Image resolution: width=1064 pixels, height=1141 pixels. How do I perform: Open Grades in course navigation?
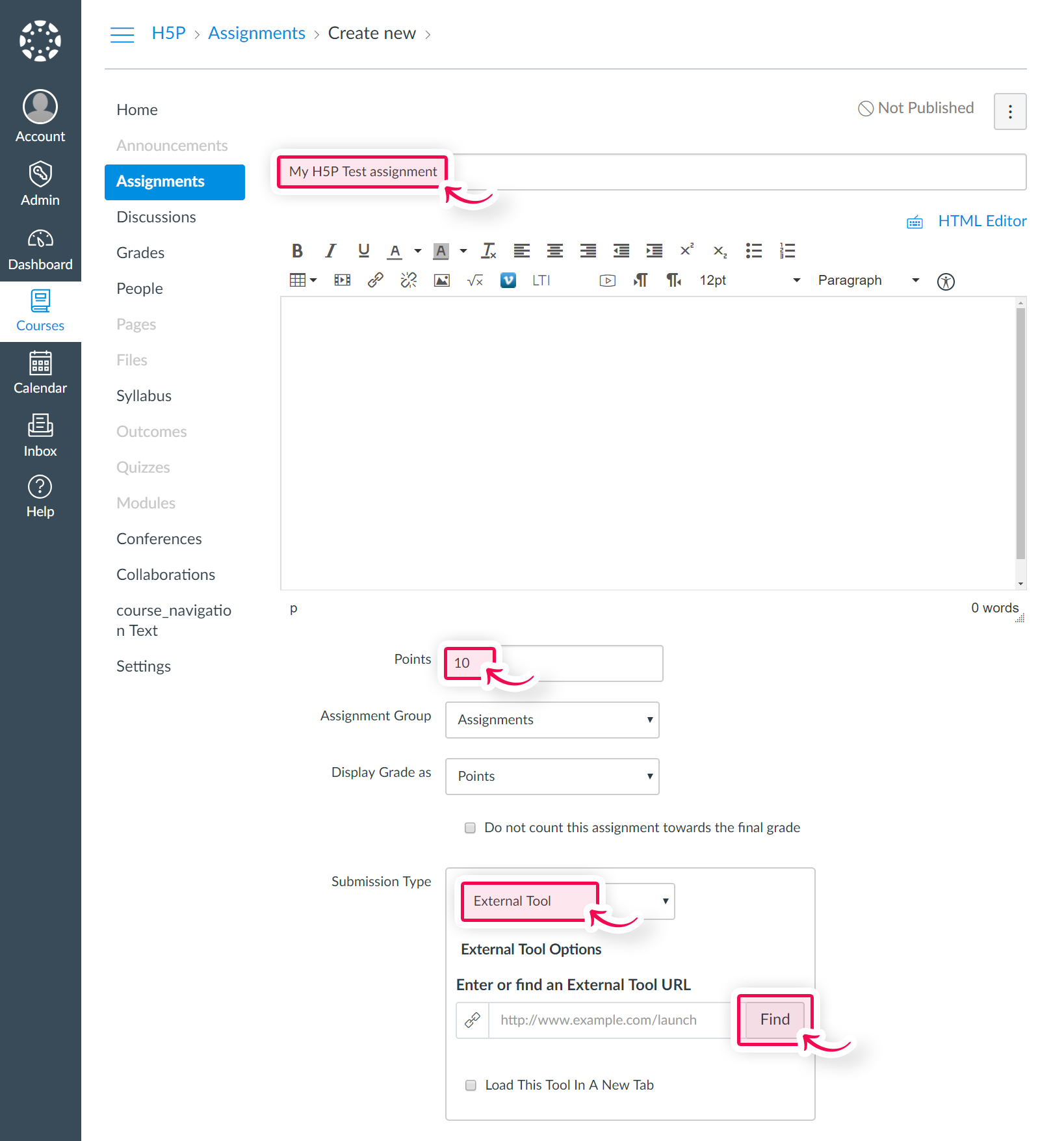(140, 253)
